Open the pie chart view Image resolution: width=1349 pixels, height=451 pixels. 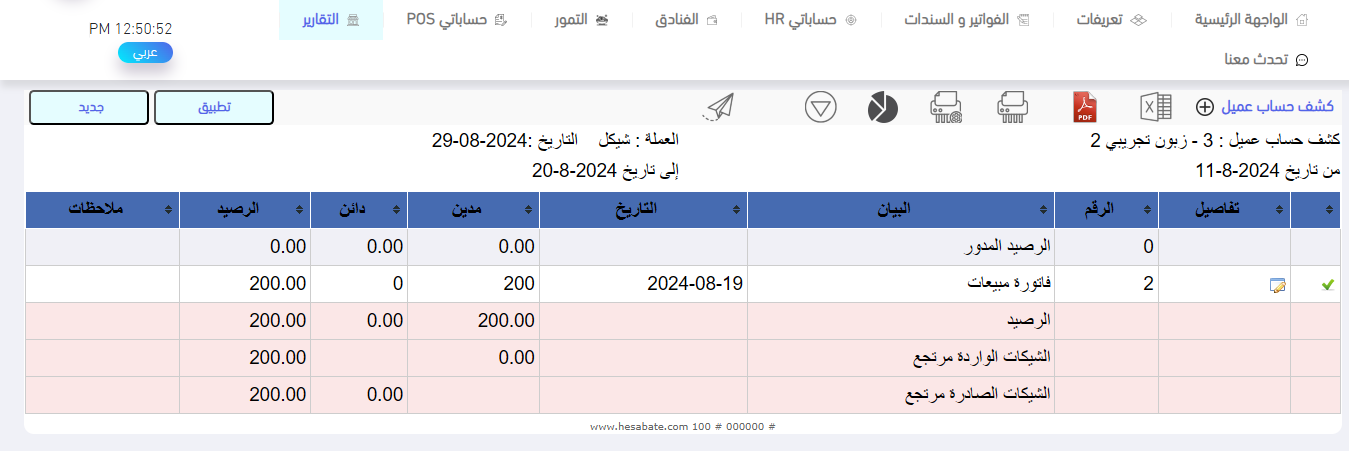coord(882,106)
